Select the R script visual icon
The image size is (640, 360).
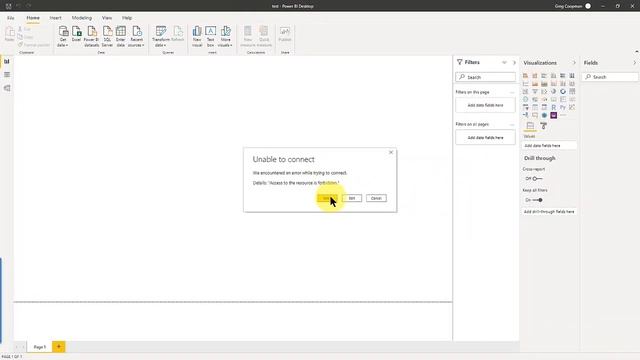tap(553, 107)
